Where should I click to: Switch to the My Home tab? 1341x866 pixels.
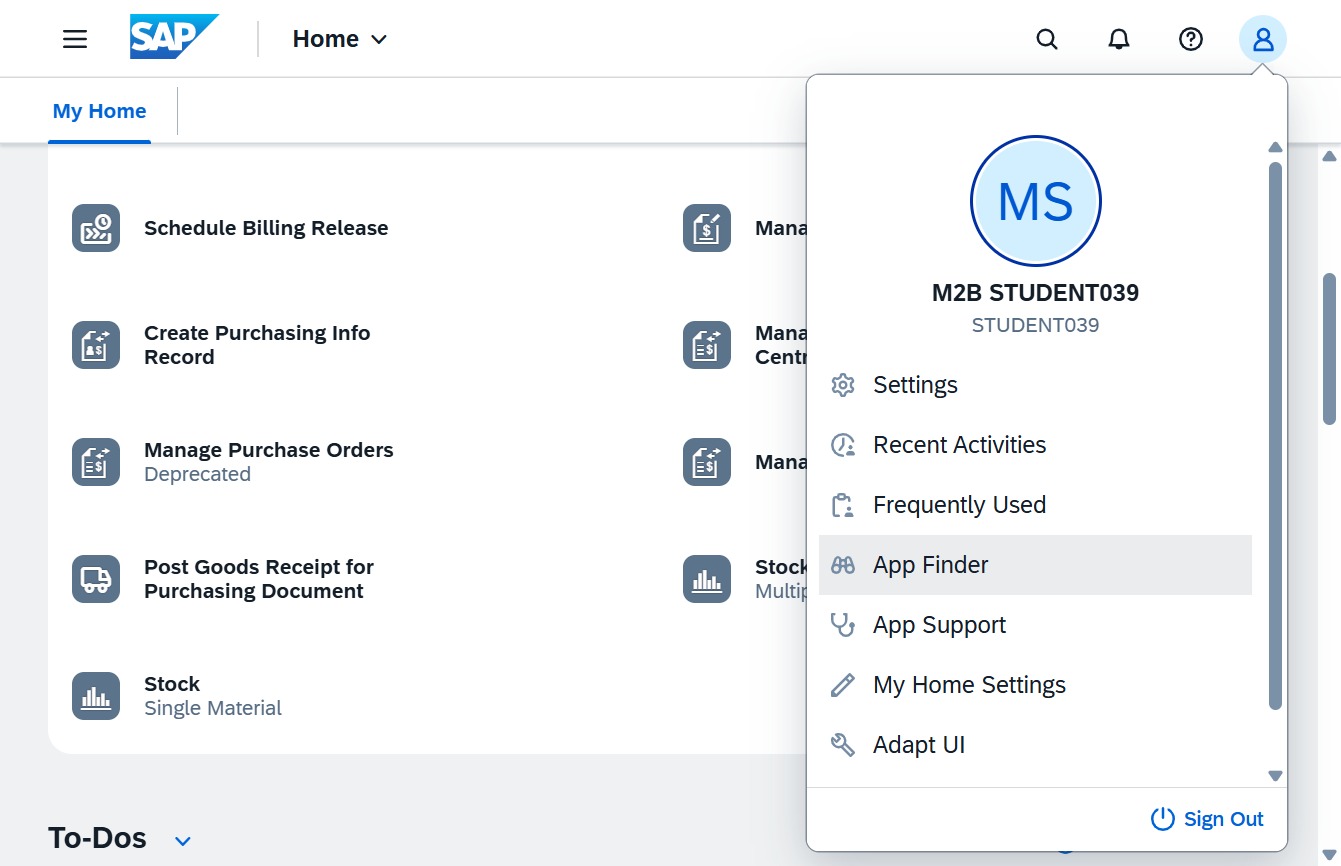pyautogui.click(x=100, y=111)
